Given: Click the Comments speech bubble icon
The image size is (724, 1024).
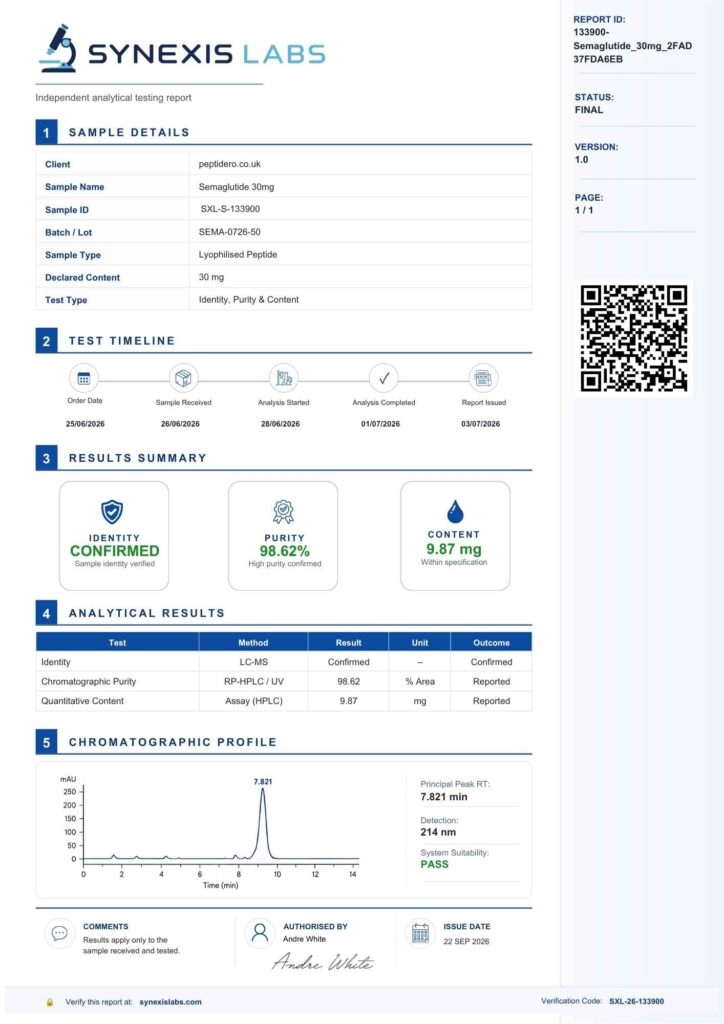Looking at the screenshot, I should coord(59,933).
